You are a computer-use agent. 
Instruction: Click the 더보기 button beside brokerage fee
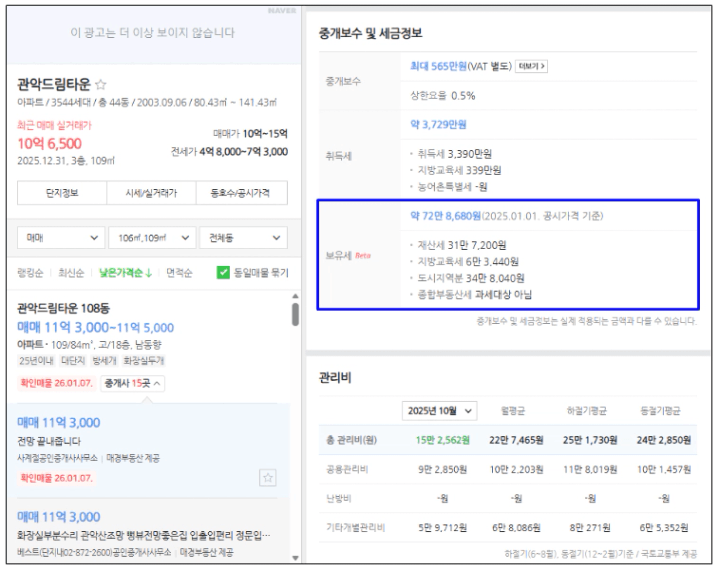pyautogui.click(x=531, y=66)
